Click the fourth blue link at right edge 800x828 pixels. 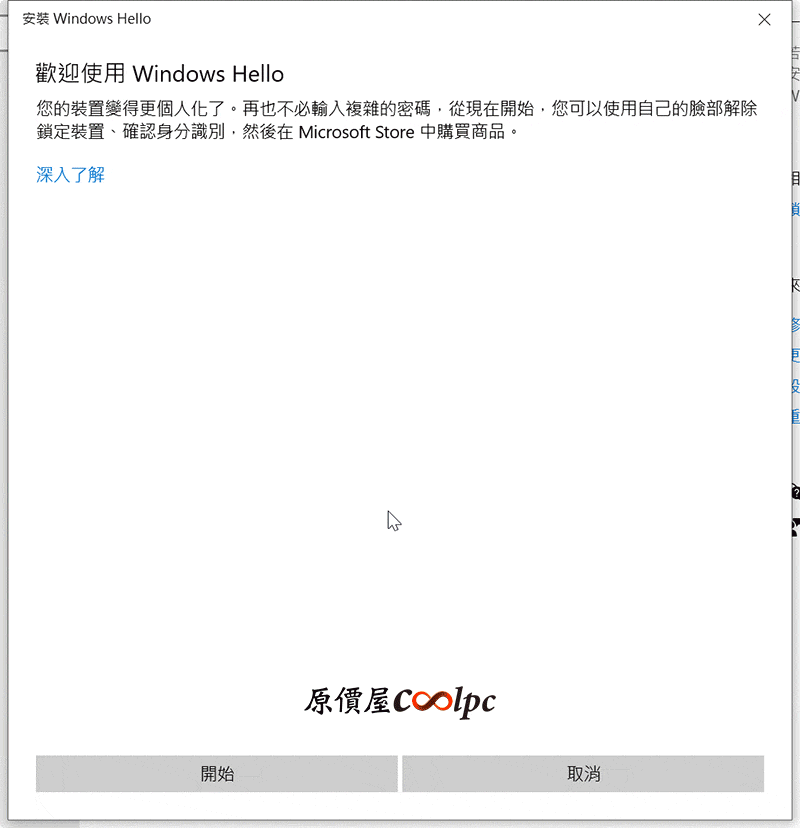(796, 386)
